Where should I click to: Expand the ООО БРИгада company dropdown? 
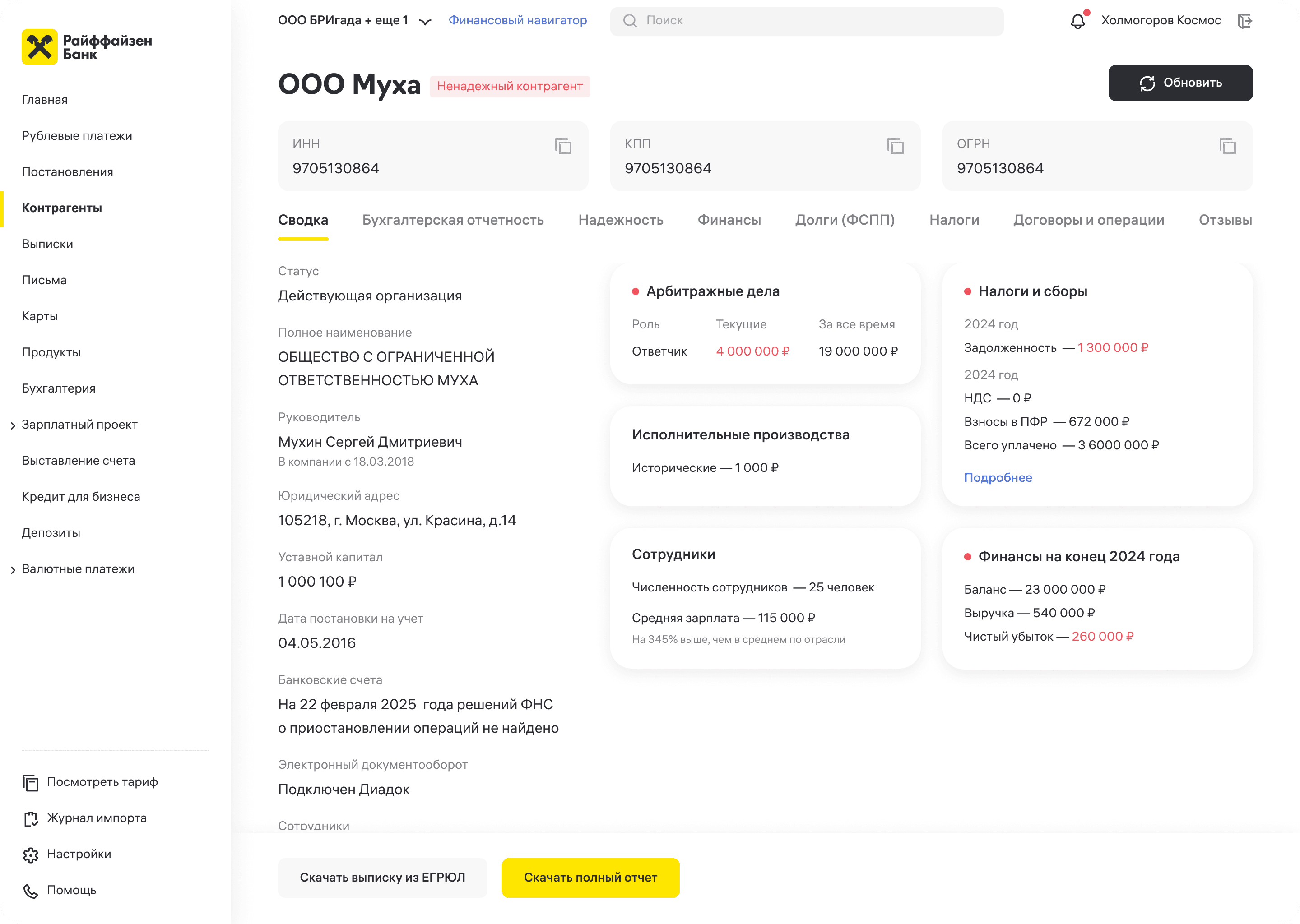(425, 22)
